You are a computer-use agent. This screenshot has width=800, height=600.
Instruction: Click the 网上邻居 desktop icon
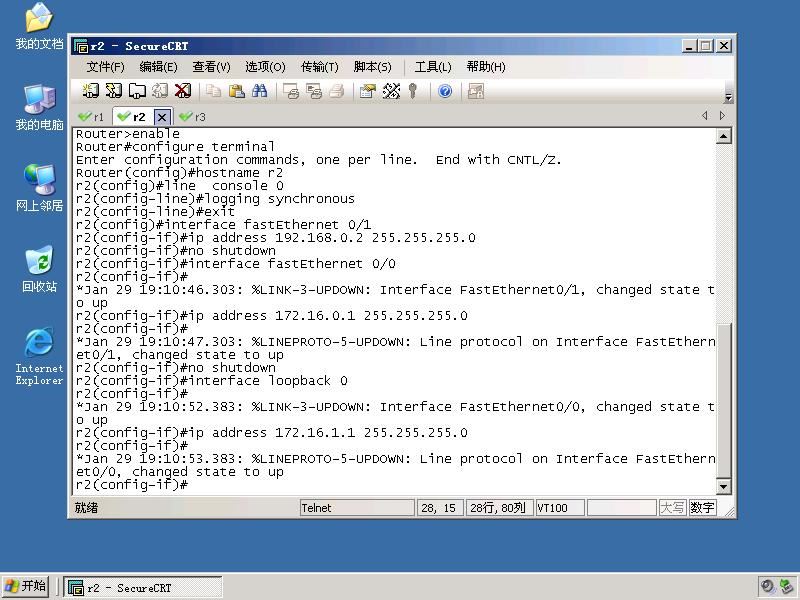click(x=39, y=188)
